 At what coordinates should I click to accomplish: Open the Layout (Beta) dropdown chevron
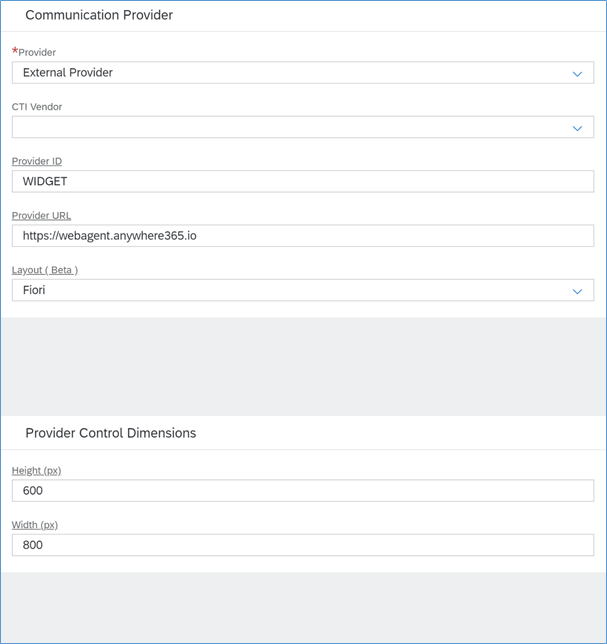[577, 291]
